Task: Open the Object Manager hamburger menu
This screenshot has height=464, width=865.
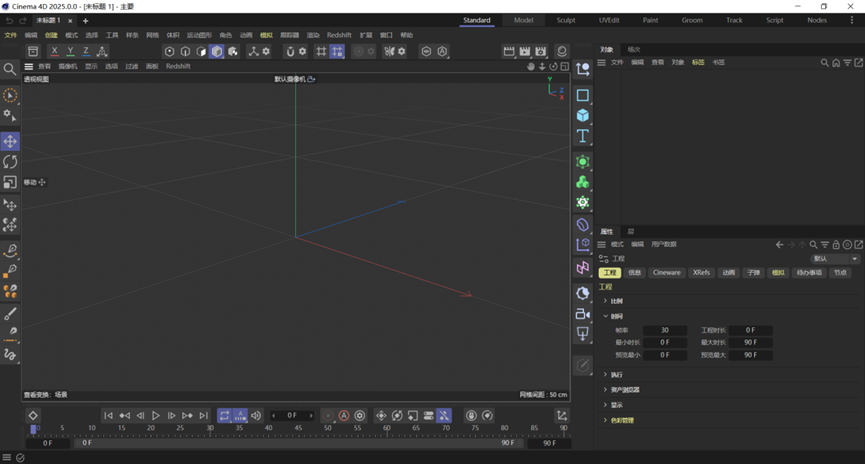Action: coord(601,62)
